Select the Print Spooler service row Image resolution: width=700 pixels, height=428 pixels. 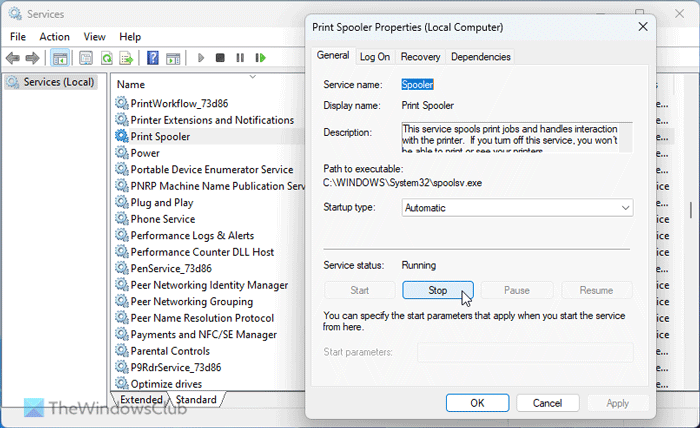(160, 136)
